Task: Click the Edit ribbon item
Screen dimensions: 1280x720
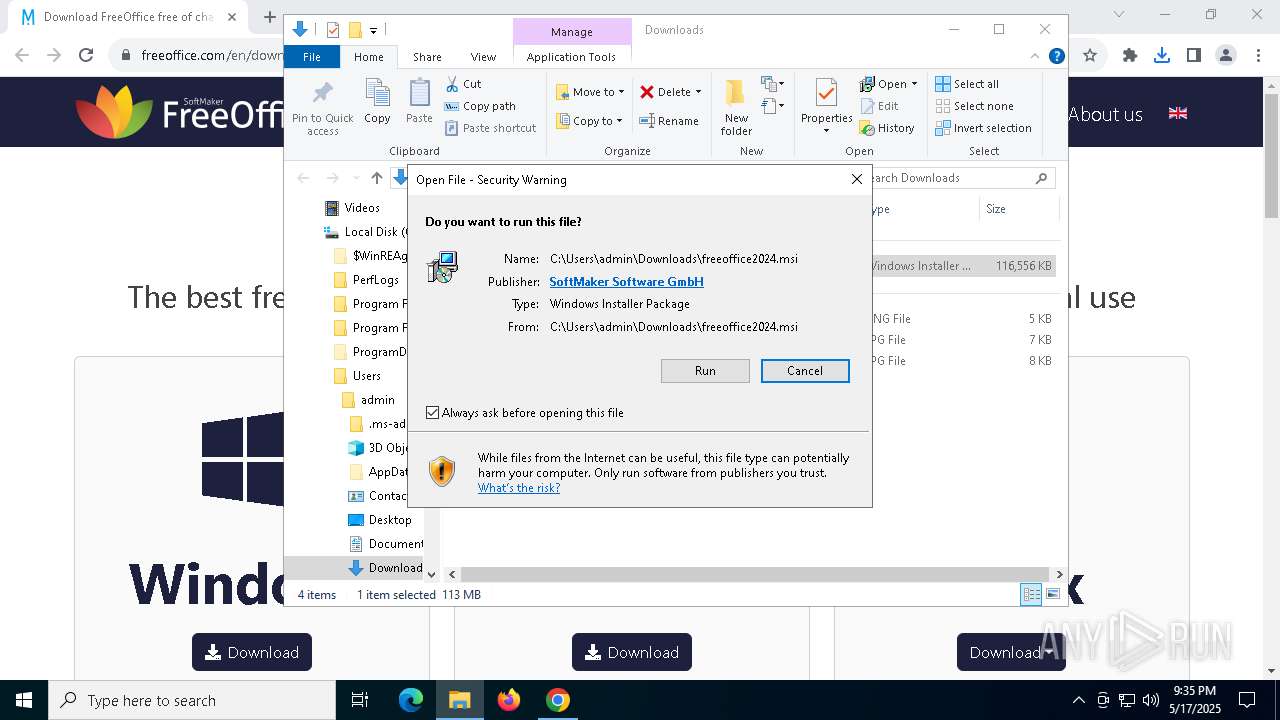Action: [879, 106]
